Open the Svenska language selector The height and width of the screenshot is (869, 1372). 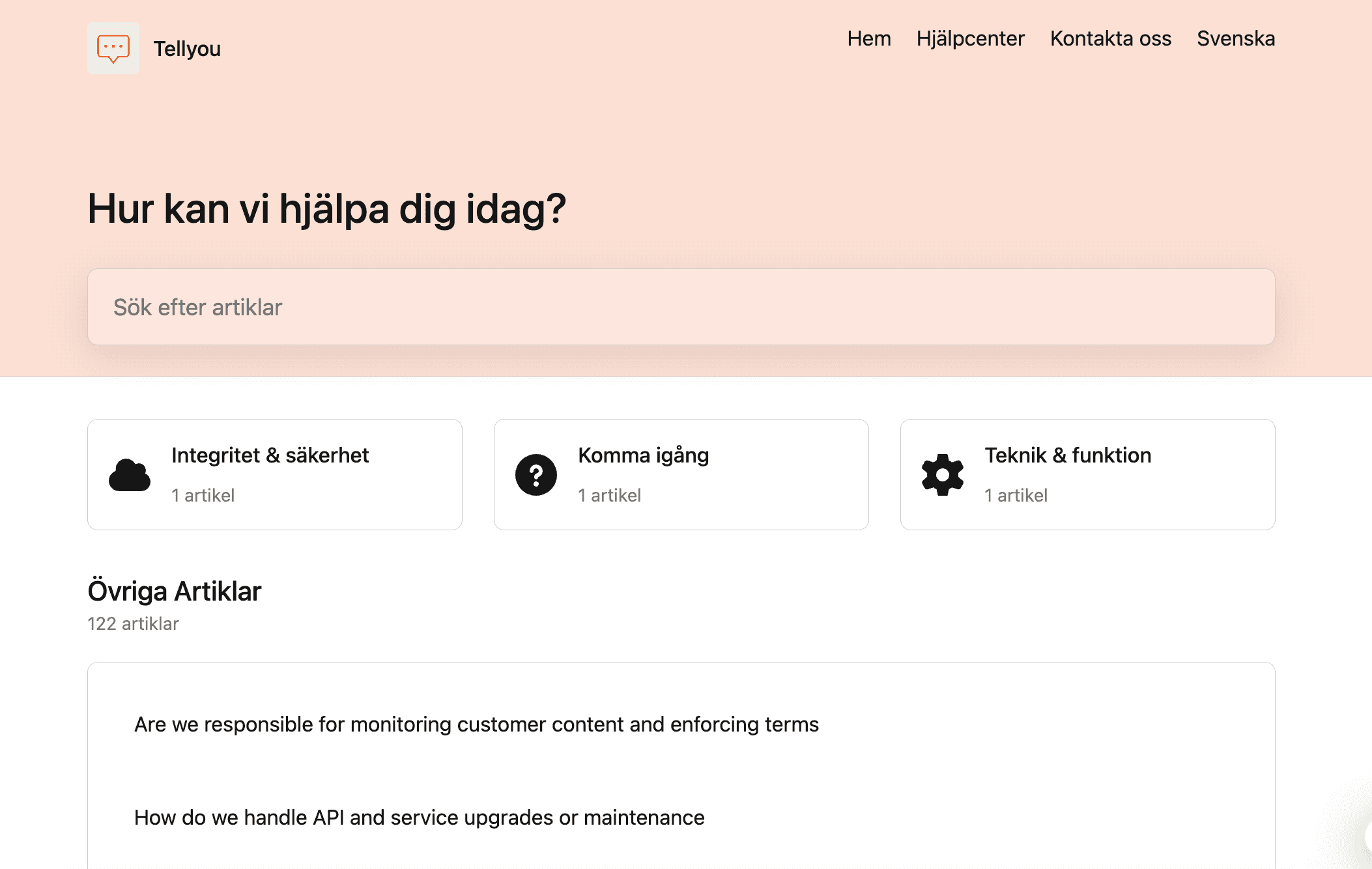[1235, 38]
